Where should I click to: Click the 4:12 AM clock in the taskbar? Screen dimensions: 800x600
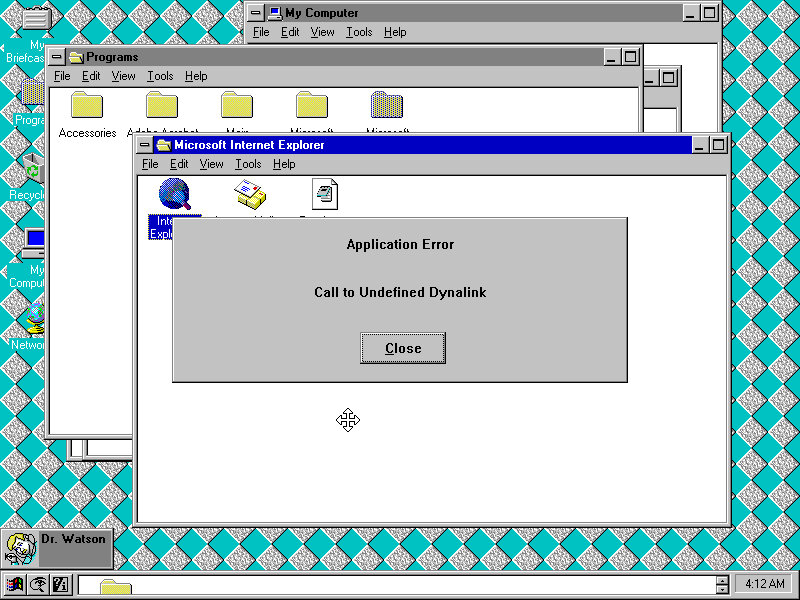[x=763, y=584]
